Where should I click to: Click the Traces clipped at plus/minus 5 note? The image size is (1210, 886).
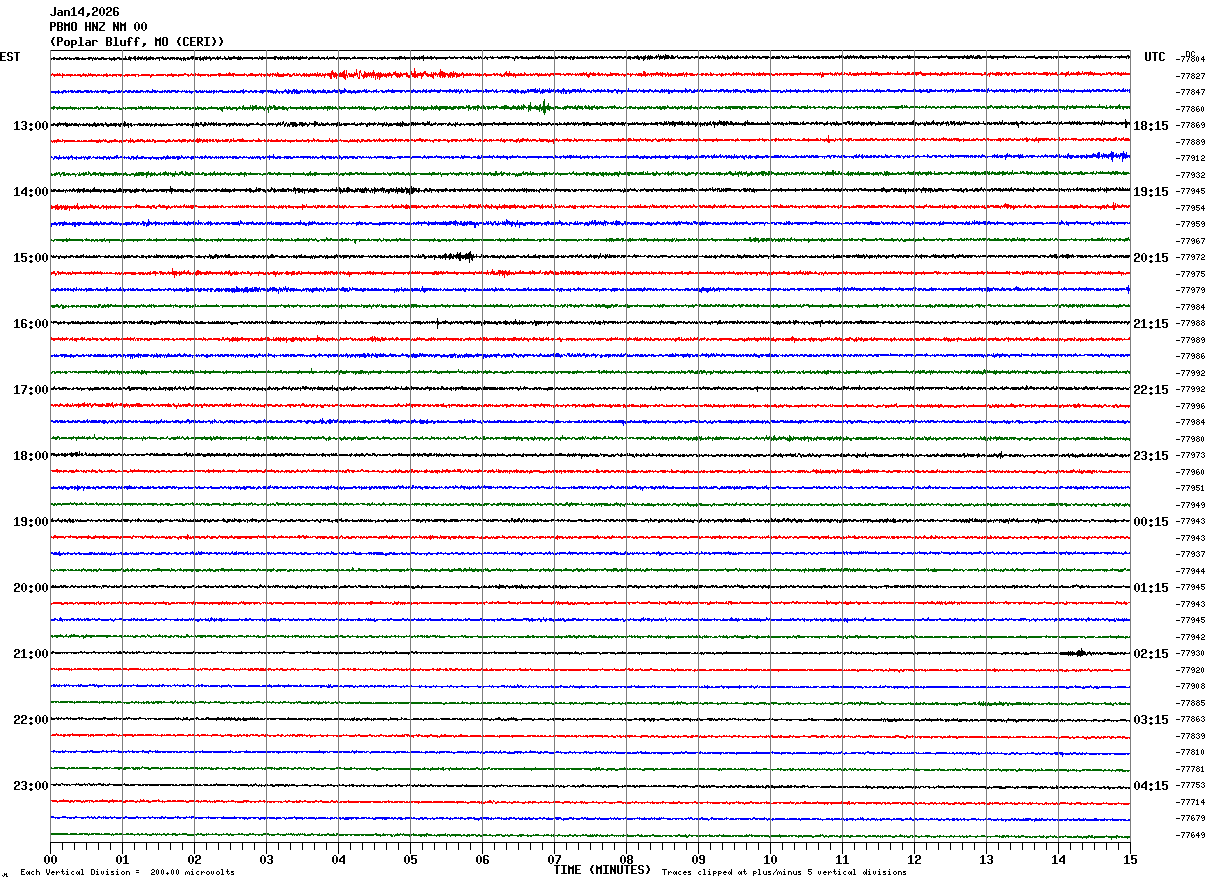coord(784,873)
